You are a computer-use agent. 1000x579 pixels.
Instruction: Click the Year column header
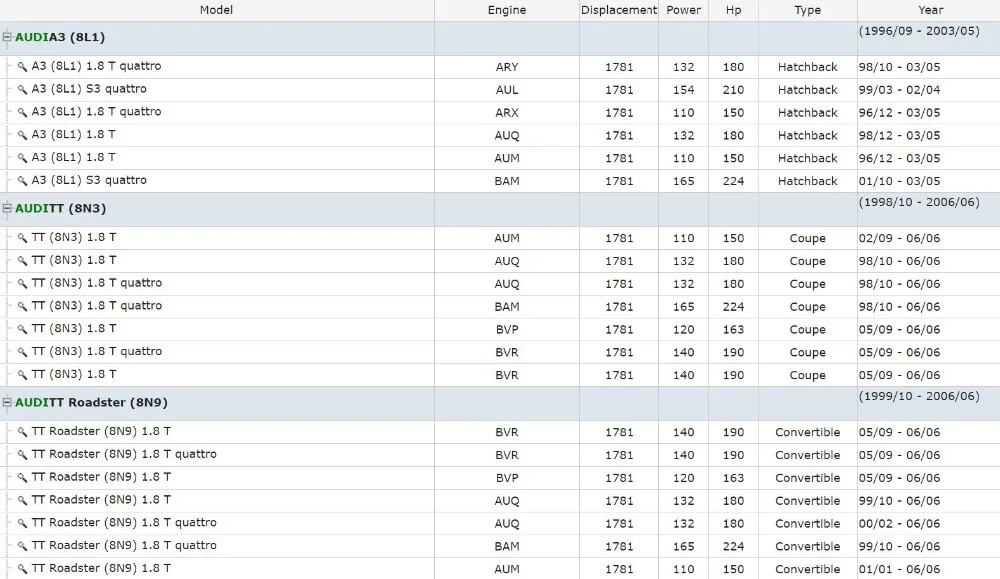pos(930,10)
